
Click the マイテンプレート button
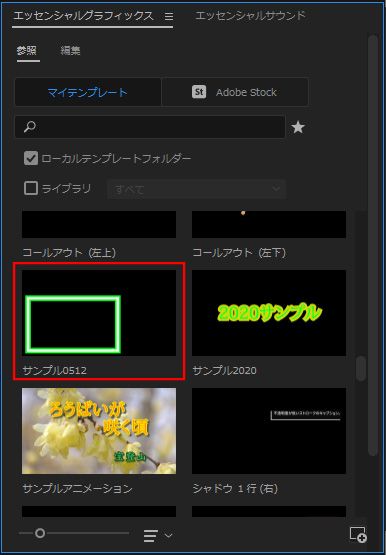coord(88,92)
